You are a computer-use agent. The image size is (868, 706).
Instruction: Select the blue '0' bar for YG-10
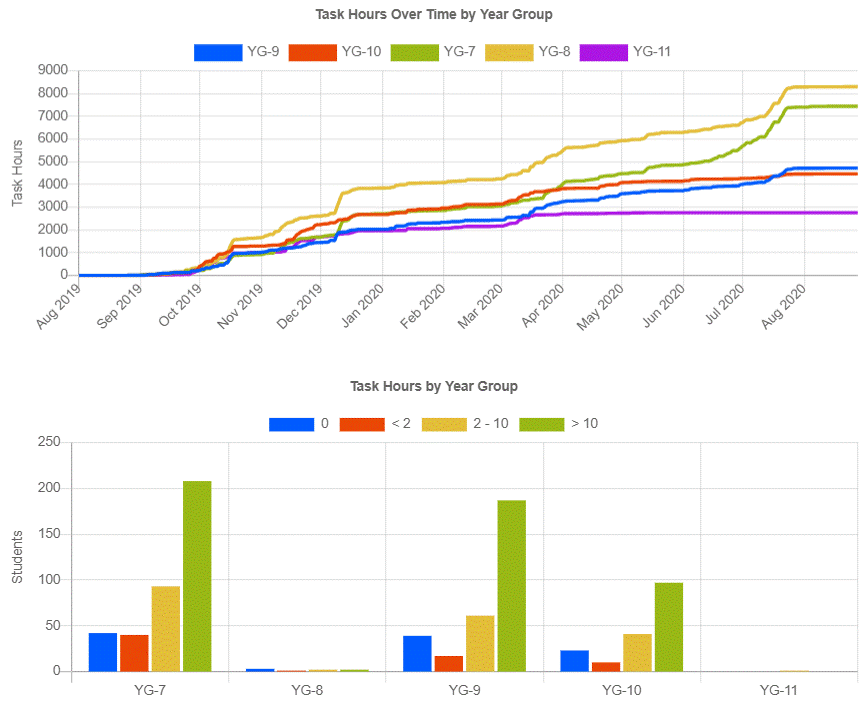point(575,661)
